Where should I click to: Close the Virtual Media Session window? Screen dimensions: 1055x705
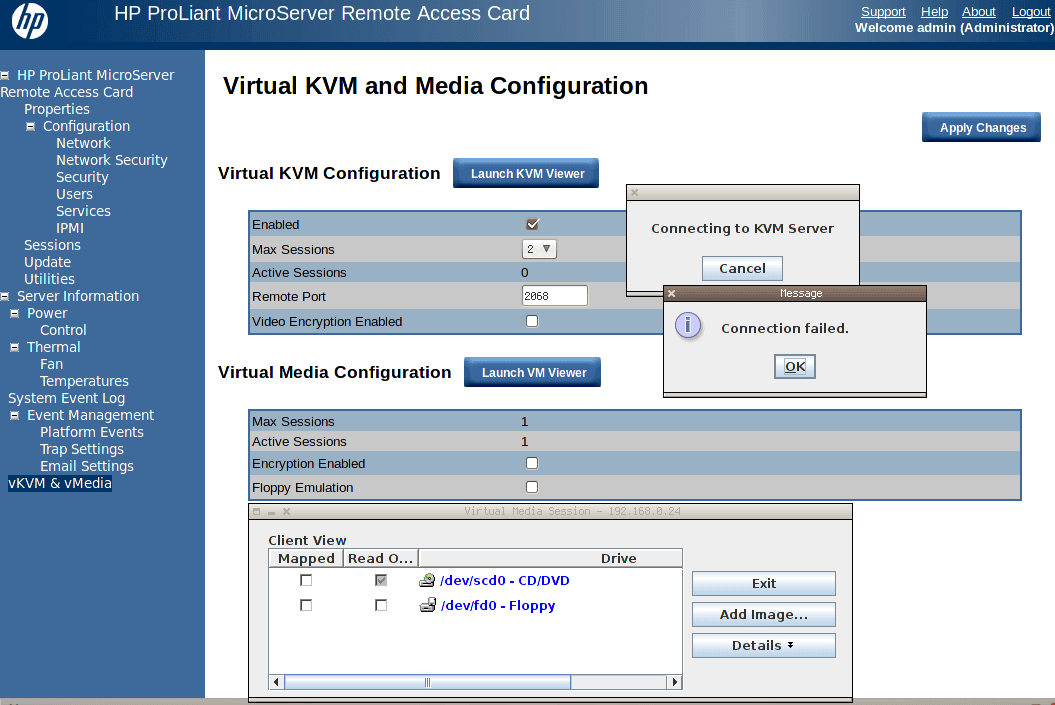(287, 511)
